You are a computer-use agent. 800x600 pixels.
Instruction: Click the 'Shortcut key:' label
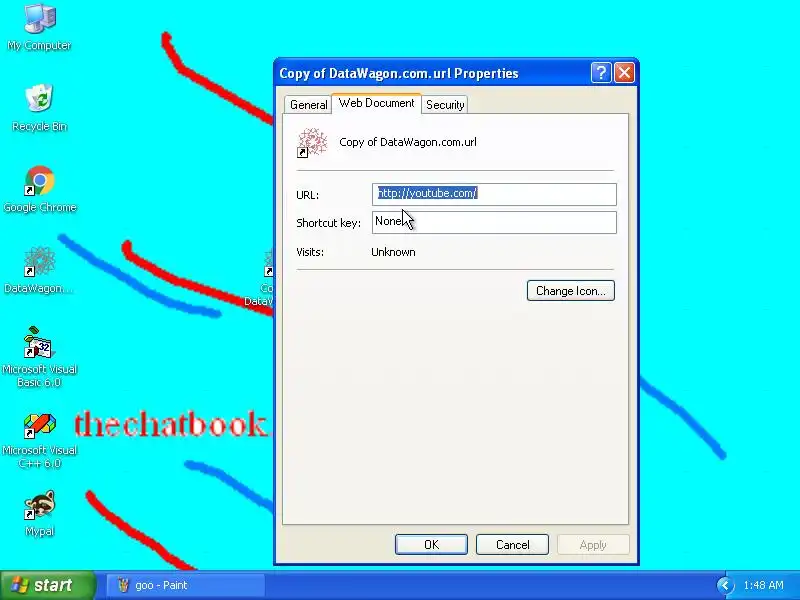coord(328,223)
